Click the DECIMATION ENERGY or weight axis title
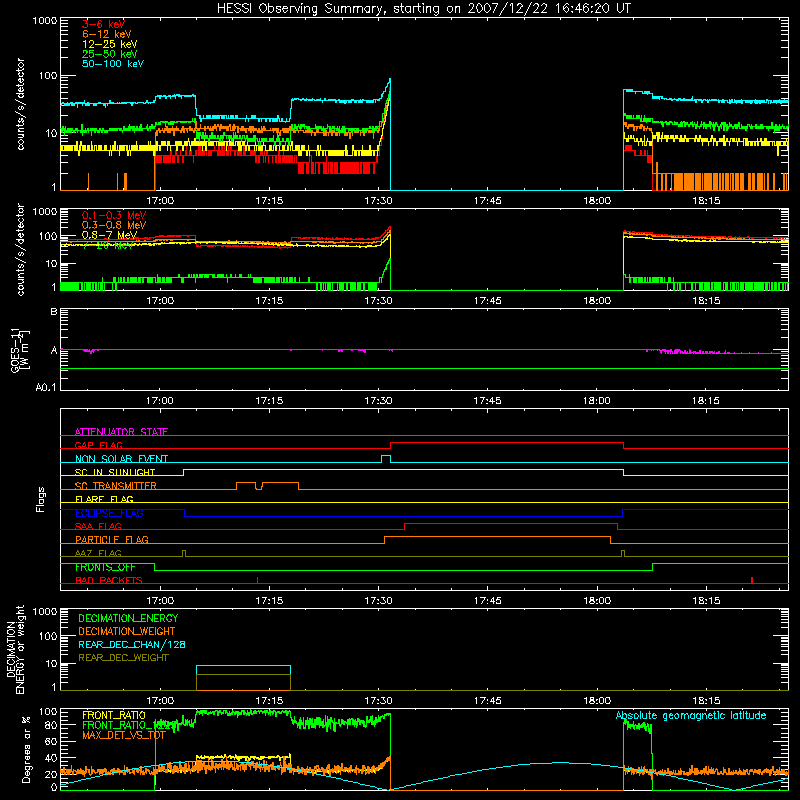Viewport: 800px width, 800px height. (x=15, y=649)
